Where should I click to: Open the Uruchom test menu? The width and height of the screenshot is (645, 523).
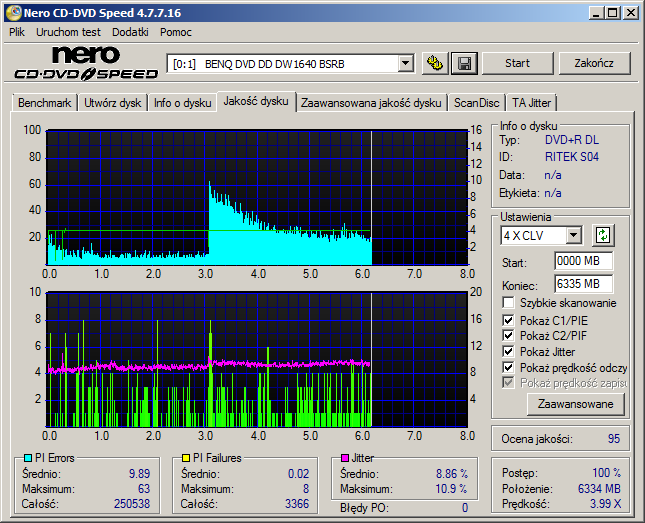click(x=68, y=32)
